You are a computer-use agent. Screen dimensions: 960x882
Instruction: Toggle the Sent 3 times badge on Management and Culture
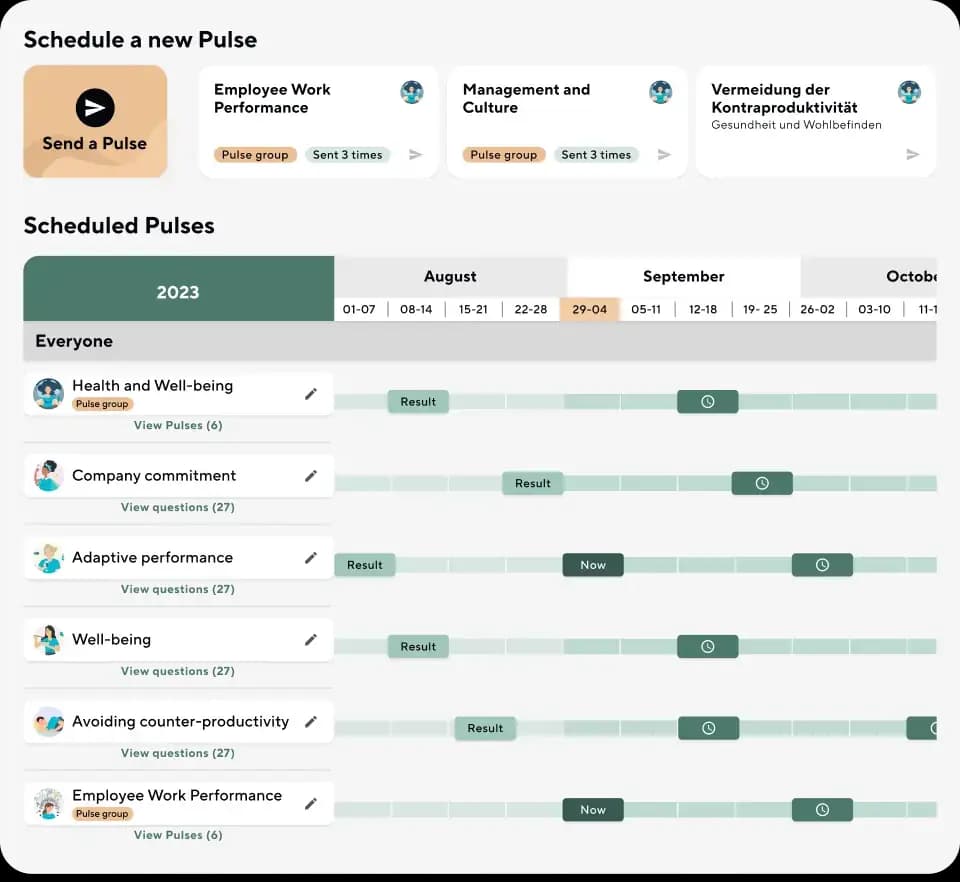[598, 154]
